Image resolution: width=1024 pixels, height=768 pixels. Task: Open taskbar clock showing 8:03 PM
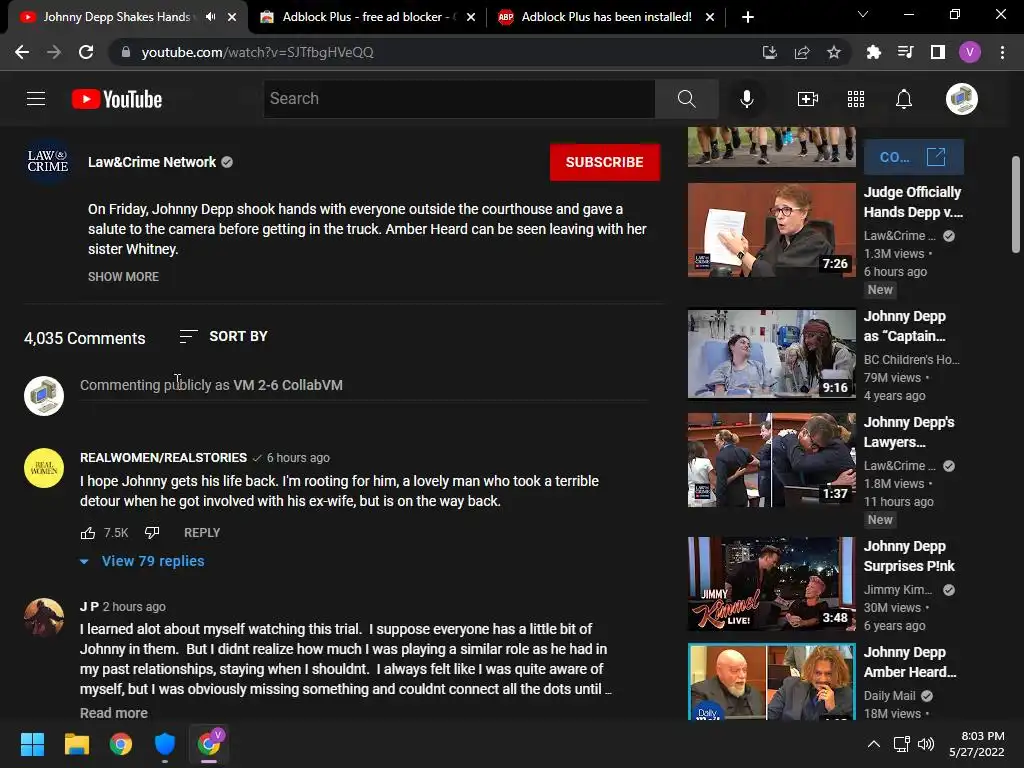click(976, 744)
